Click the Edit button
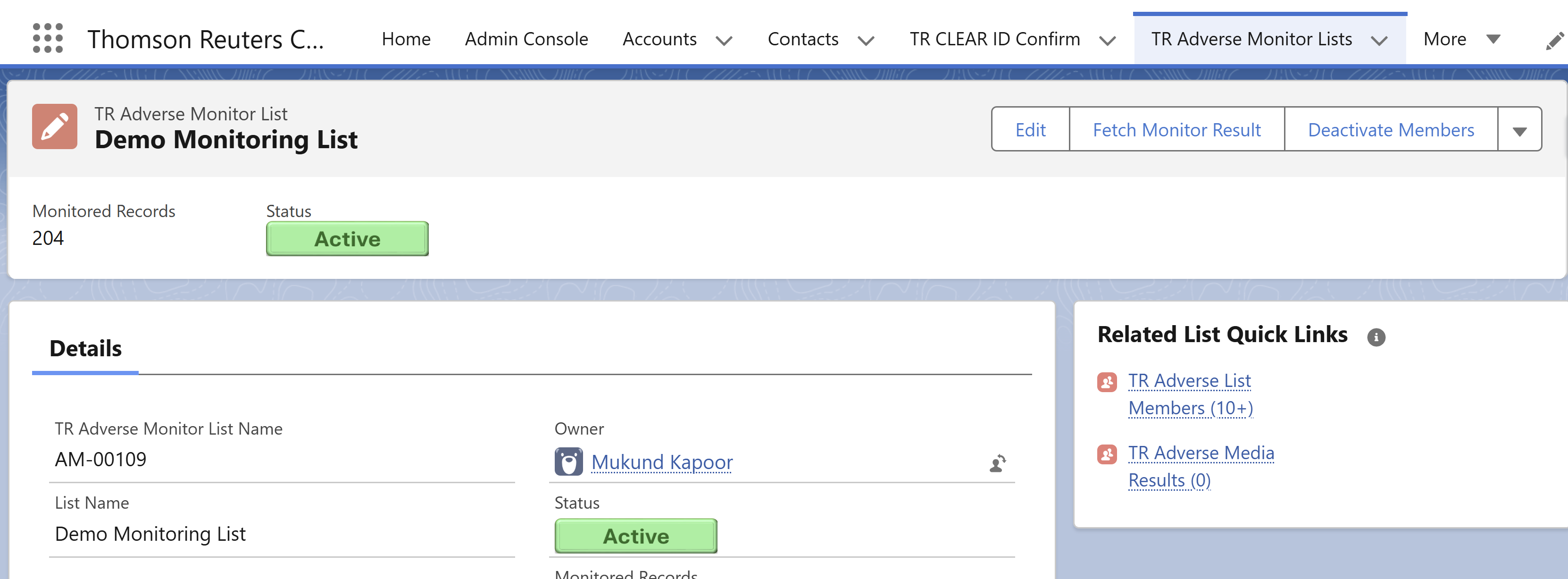1568x579 pixels. pos(1030,129)
